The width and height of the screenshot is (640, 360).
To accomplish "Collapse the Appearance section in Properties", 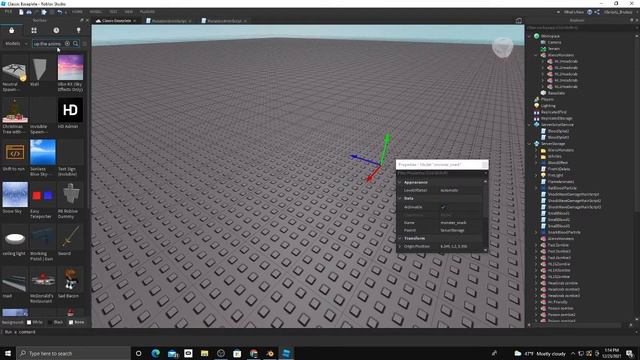I will [400, 182].
